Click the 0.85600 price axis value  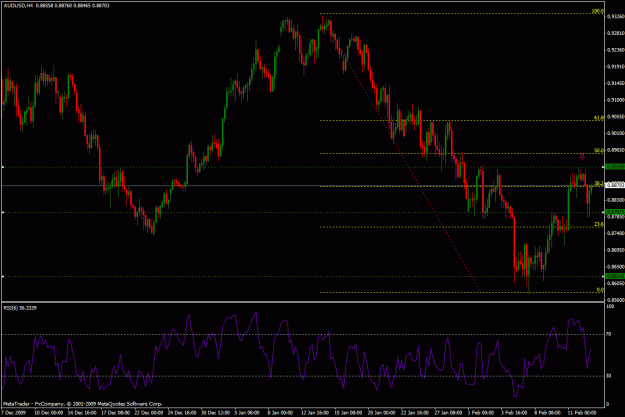[615, 300]
